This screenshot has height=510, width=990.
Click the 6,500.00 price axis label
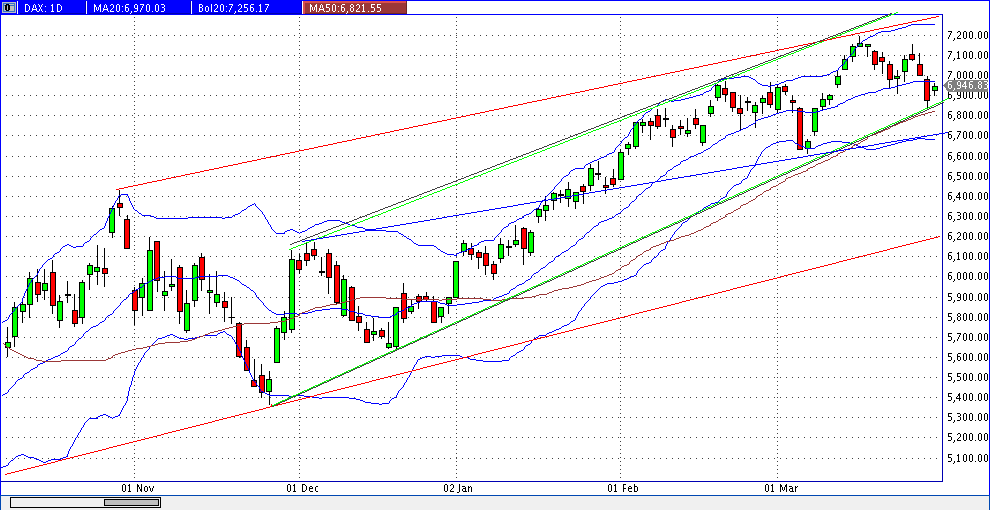coord(967,176)
